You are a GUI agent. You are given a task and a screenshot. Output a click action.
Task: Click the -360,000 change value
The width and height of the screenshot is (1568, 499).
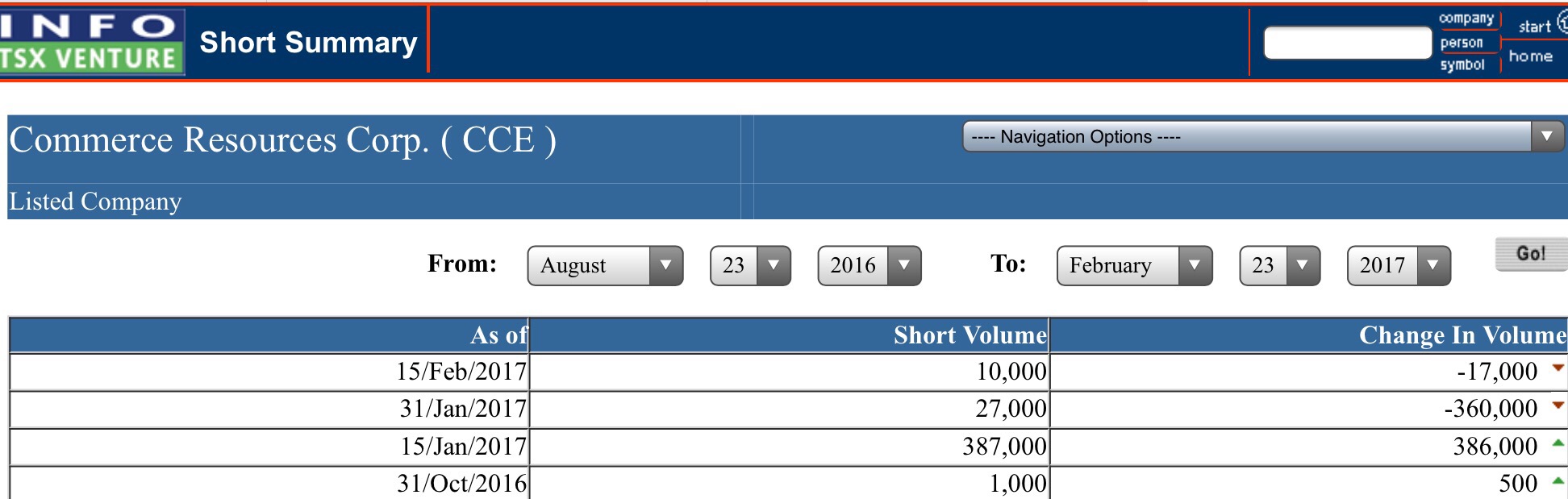(x=1491, y=408)
